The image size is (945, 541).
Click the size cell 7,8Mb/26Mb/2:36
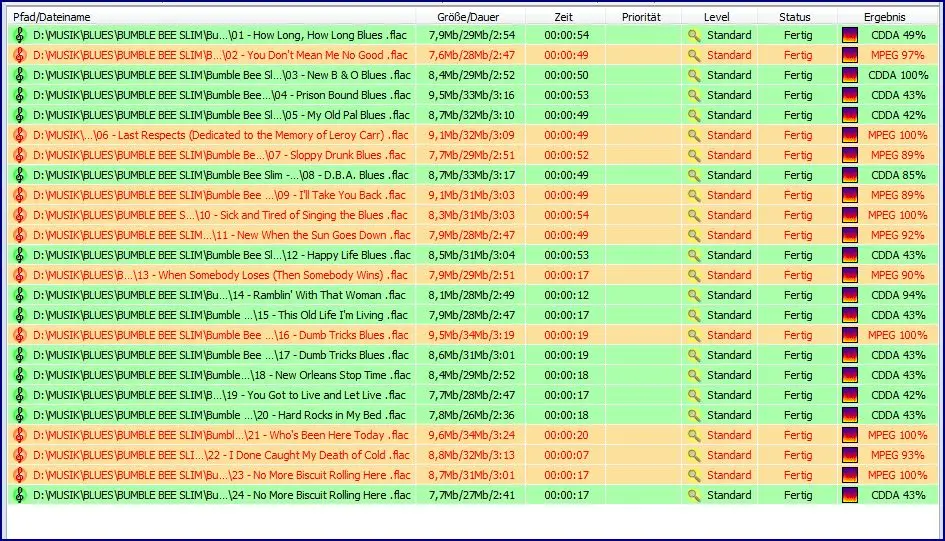pyautogui.click(x=471, y=414)
